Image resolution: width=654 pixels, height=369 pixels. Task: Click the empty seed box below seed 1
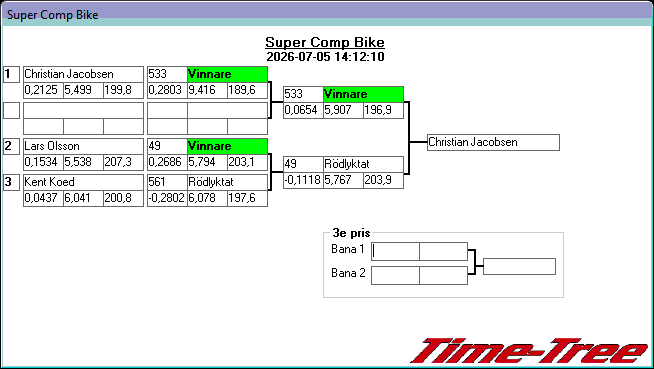tap(11, 110)
